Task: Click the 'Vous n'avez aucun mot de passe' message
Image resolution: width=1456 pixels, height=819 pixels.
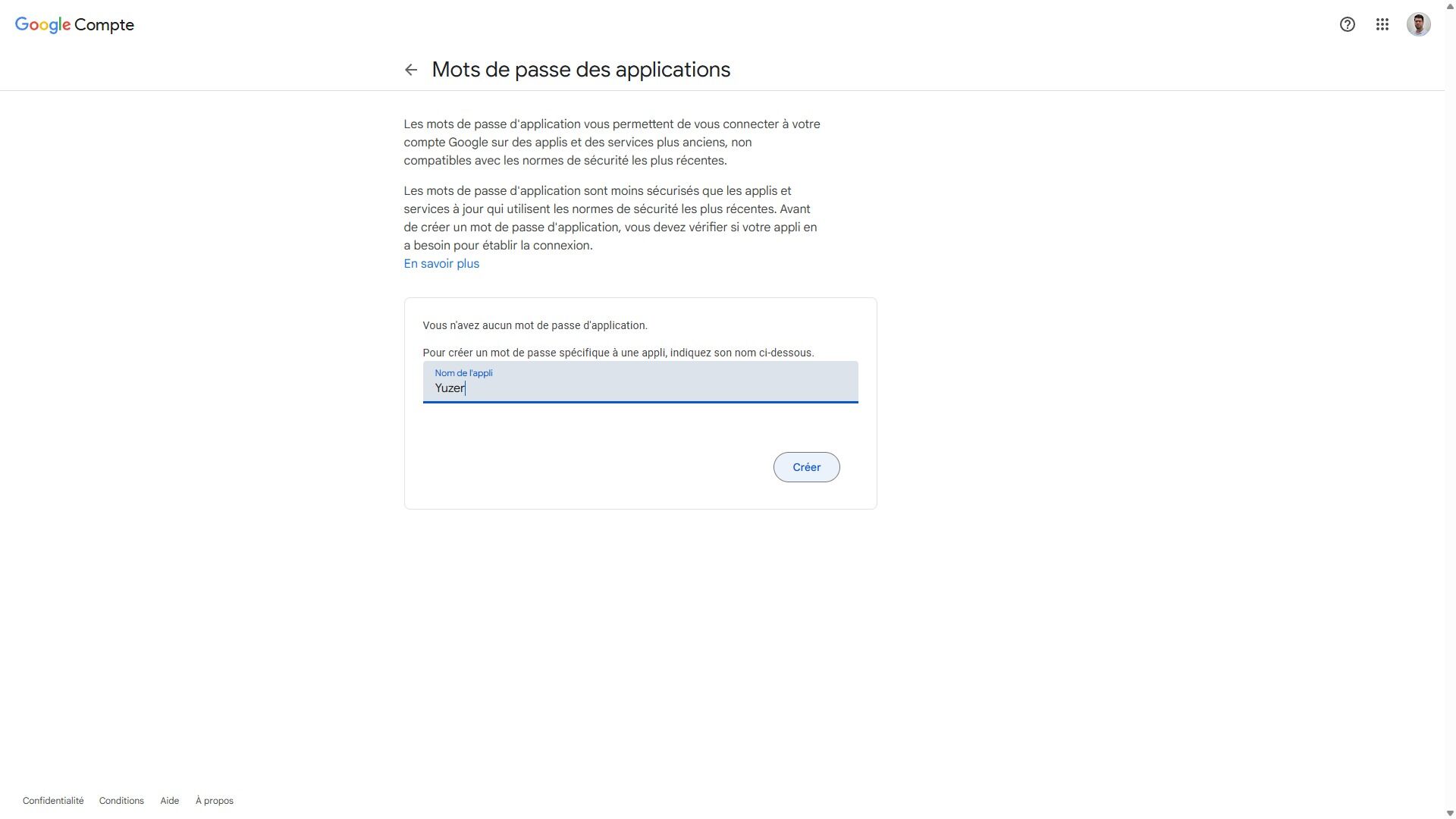Action: tap(535, 325)
